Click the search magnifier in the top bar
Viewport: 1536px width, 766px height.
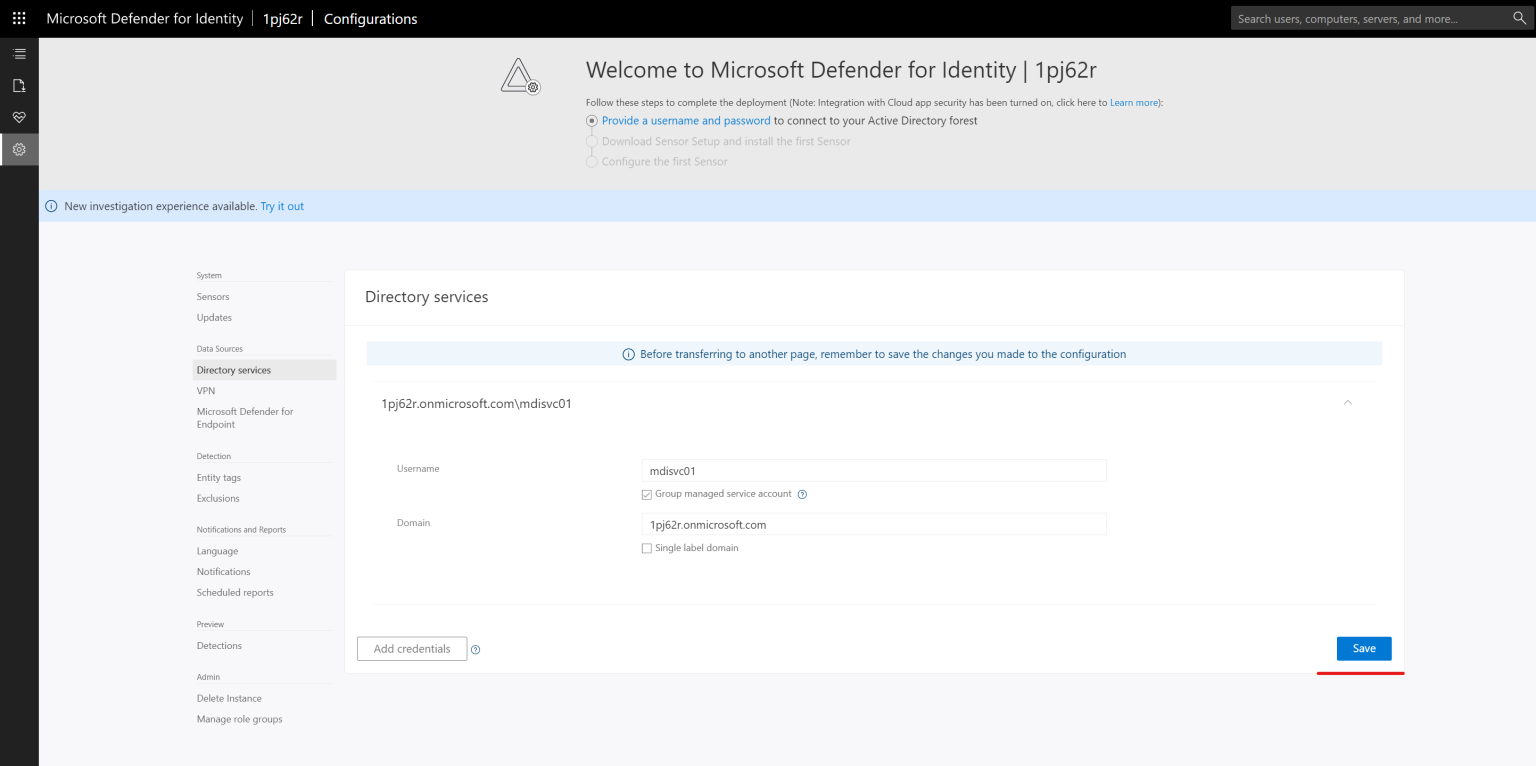click(x=1520, y=18)
